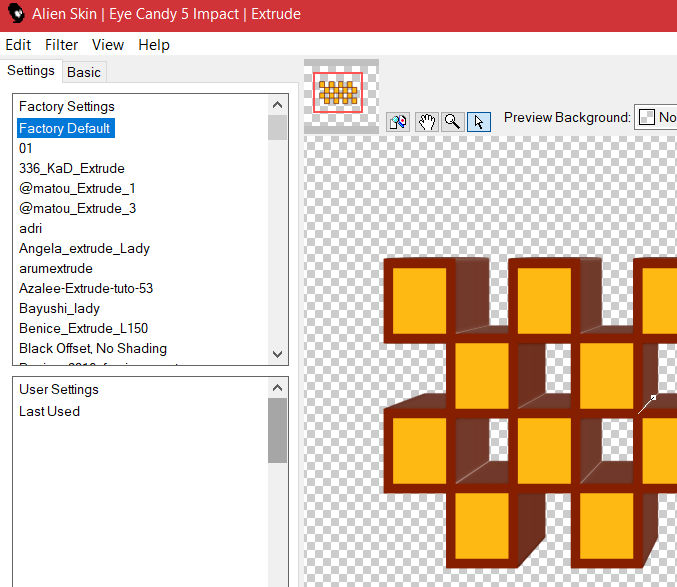Open the Help menu
Image resolution: width=677 pixels, height=587 pixels.
click(154, 45)
